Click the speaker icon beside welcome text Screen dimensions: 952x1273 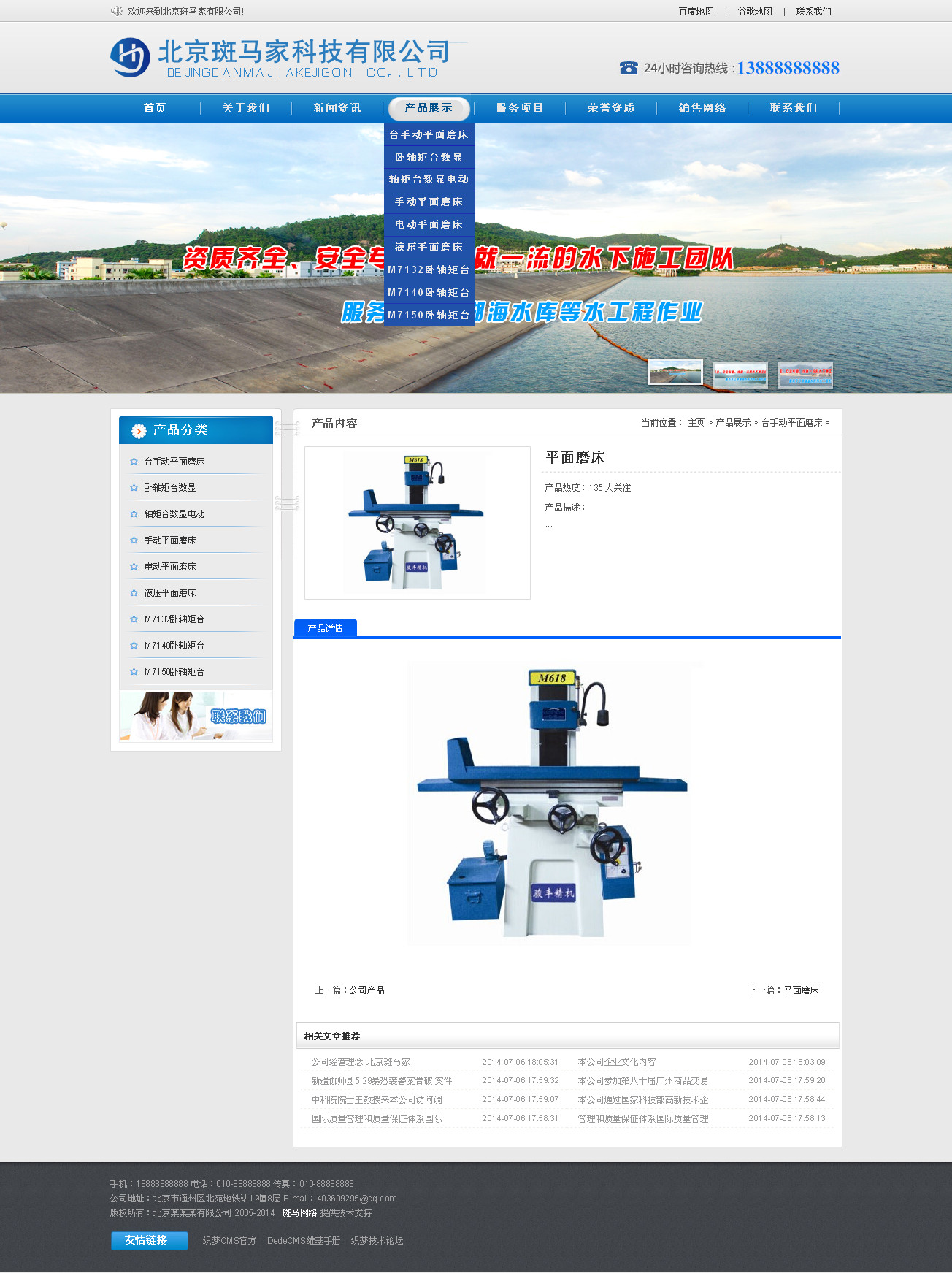tap(116, 11)
